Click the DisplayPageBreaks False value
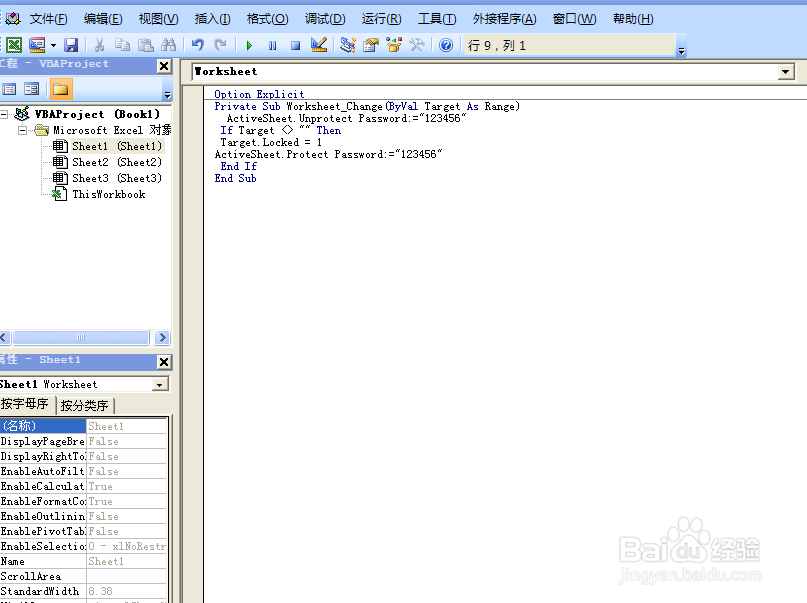 point(127,441)
